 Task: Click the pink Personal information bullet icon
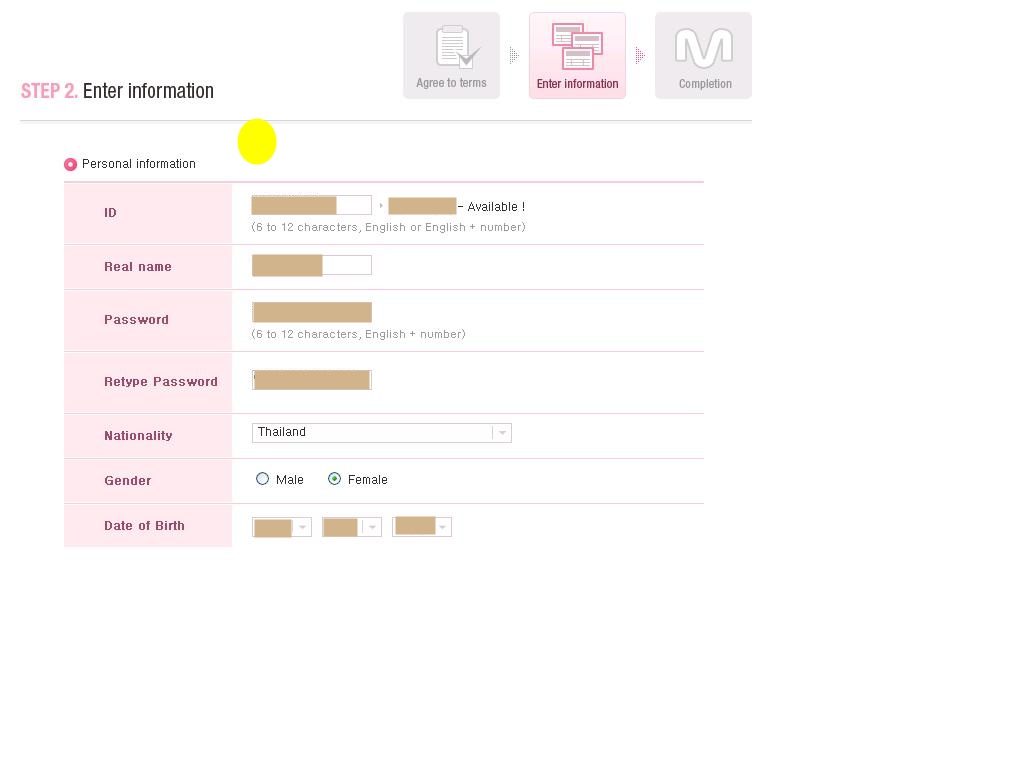pos(71,164)
